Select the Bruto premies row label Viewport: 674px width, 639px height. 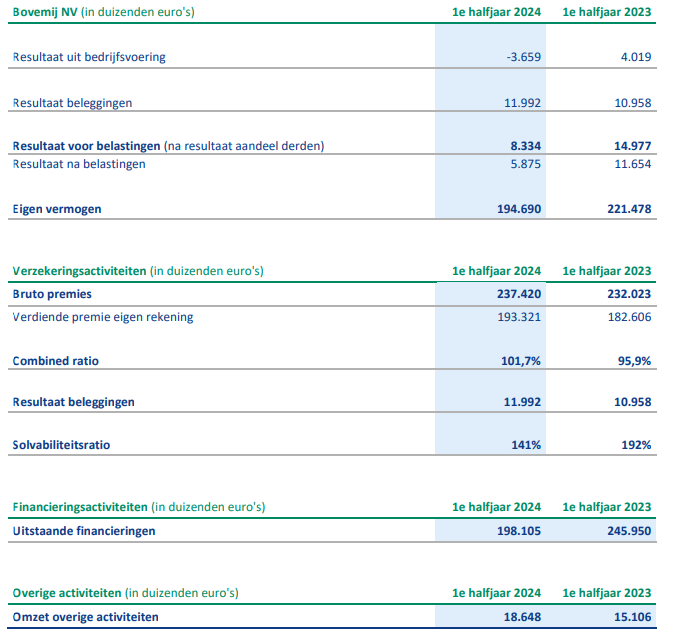pyautogui.click(x=51, y=296)
